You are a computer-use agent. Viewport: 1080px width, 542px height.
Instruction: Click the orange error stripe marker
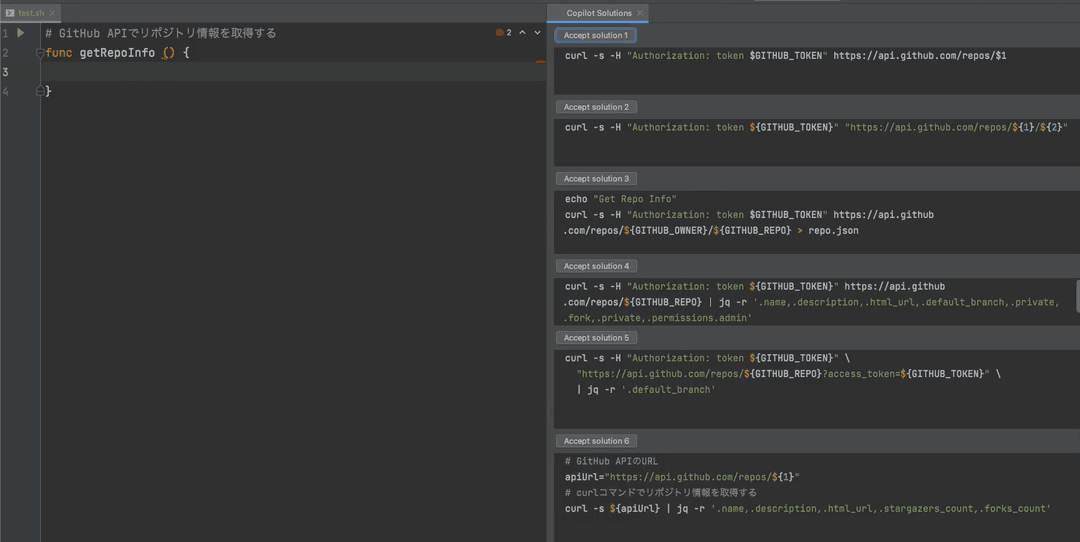pos(541,61)
